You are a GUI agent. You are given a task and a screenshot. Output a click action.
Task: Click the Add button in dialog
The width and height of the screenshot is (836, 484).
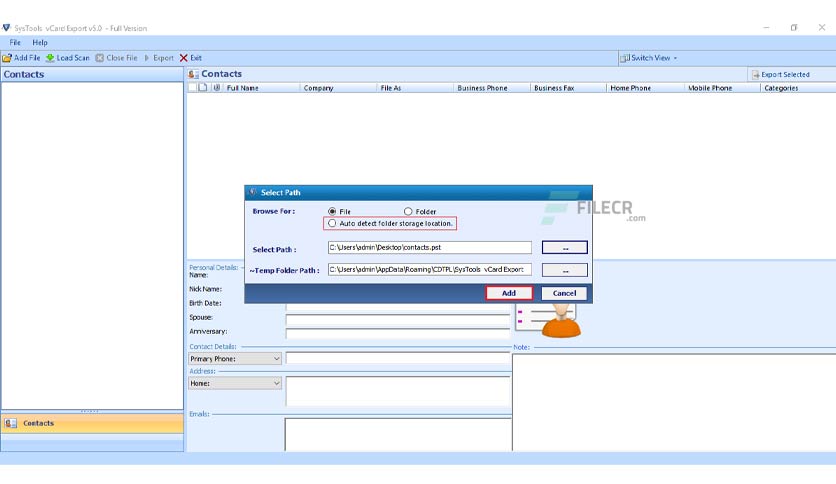pyautogui.click(x=509, y=293)
